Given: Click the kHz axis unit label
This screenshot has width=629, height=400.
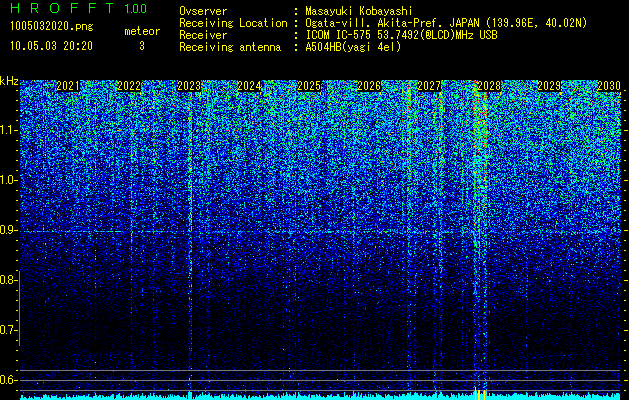Looking at the screenshot, I should 9,81.
